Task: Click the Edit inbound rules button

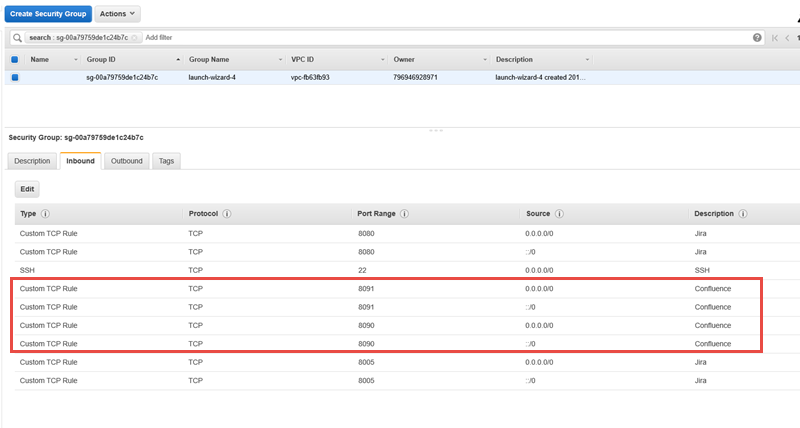Action: (x=27, y=189)
